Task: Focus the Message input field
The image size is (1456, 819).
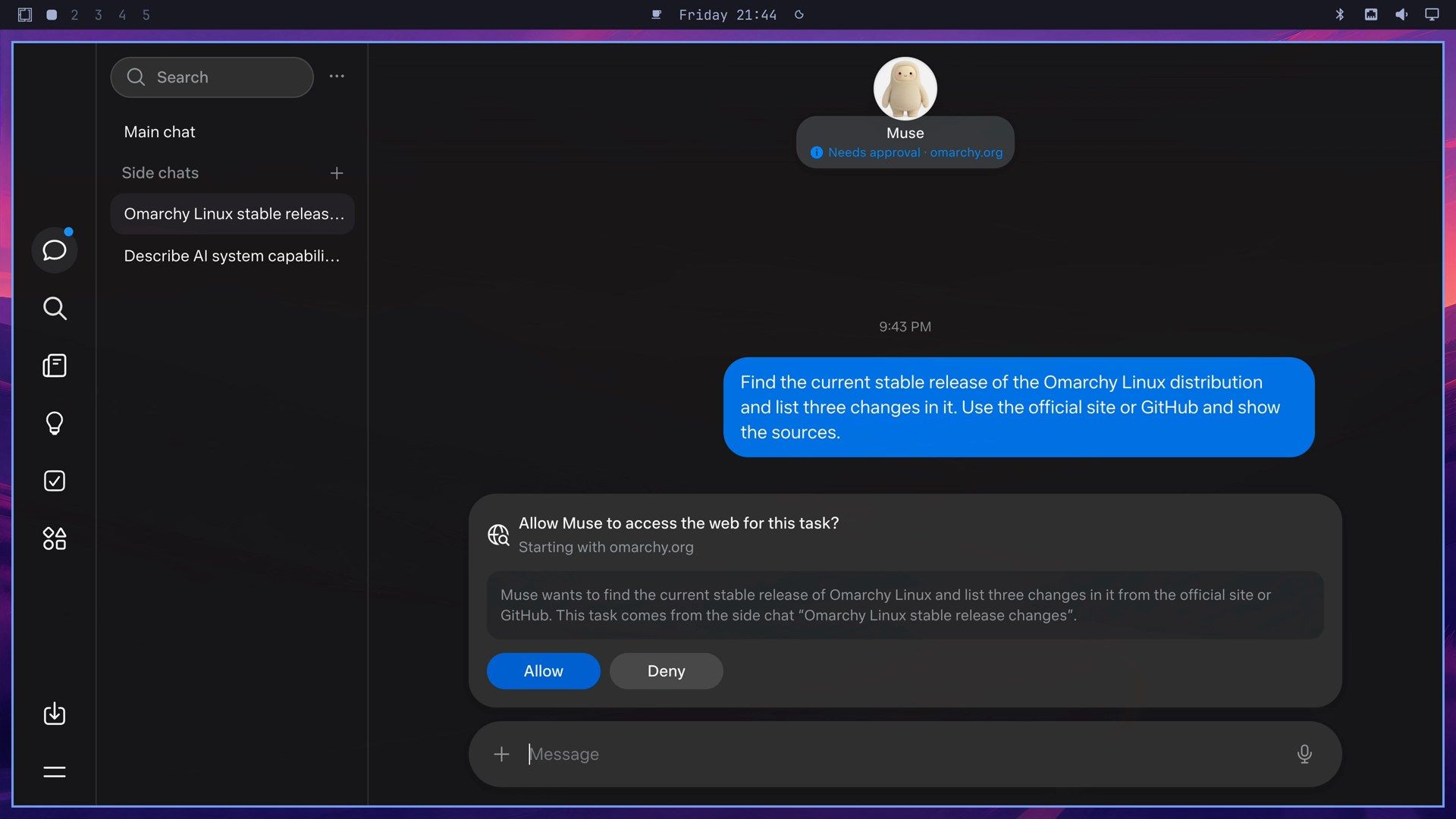Action: [905, 754]
